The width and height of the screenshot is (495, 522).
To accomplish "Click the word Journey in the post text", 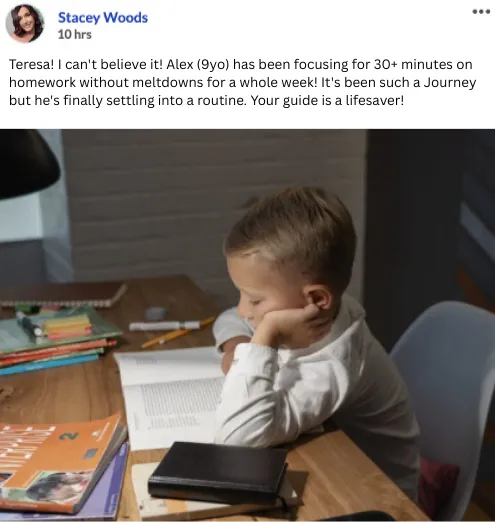I will [450, 83].
